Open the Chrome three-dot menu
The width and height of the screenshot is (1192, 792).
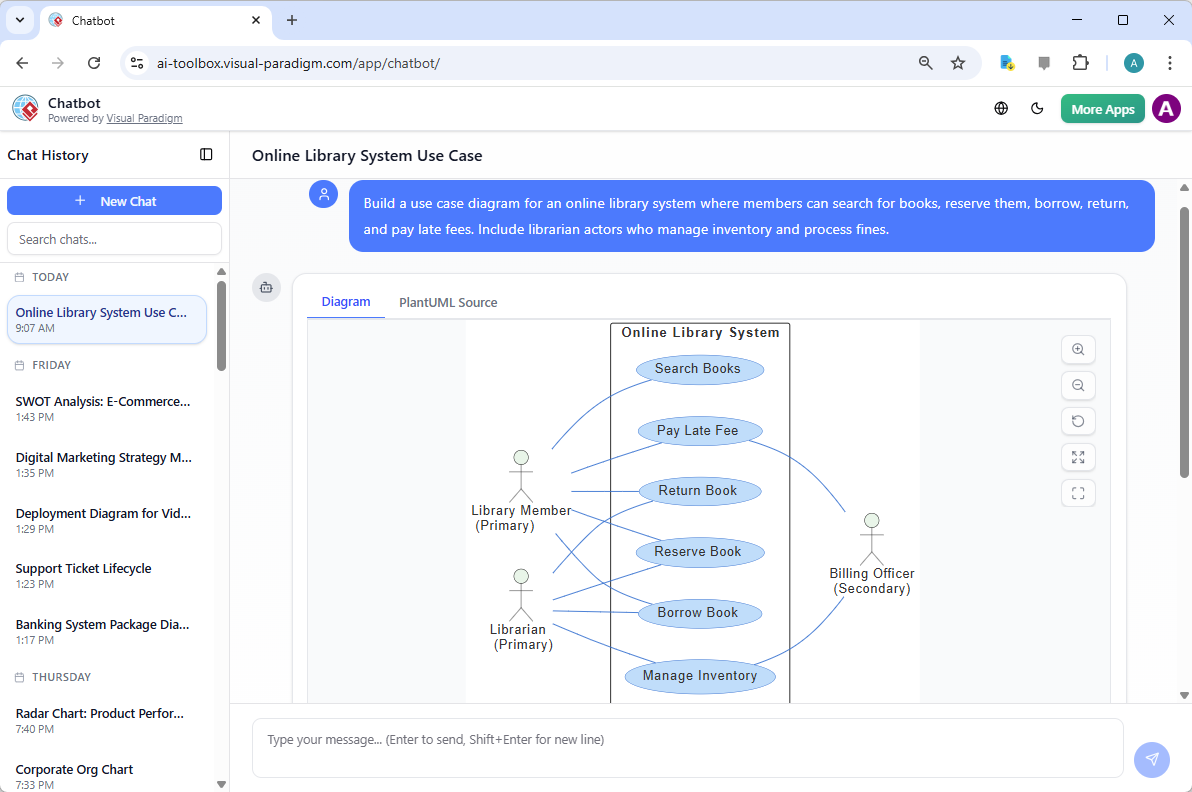point(1170,62)
